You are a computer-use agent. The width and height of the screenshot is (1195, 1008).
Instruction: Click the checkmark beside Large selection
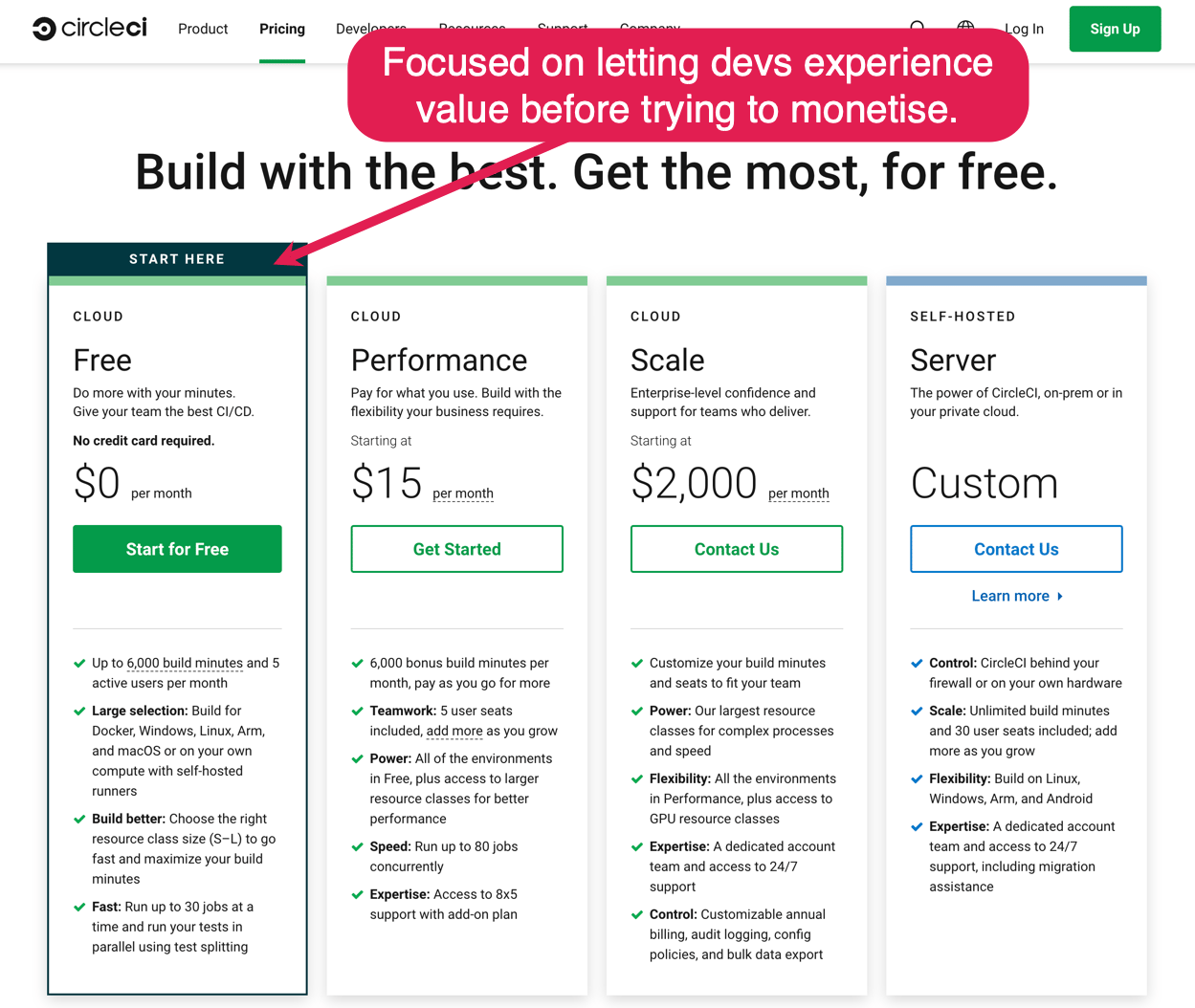pos(79,712)
